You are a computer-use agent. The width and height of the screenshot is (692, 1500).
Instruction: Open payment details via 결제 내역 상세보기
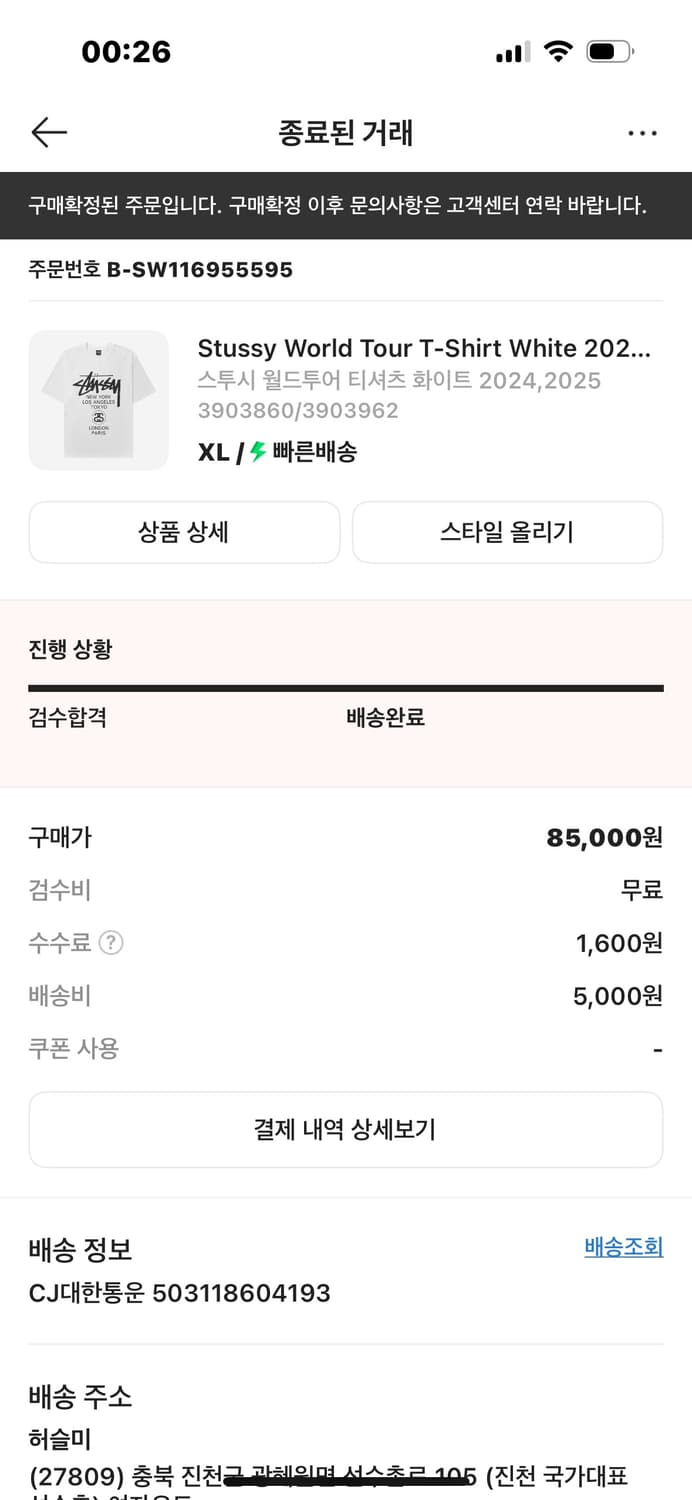(346, 1129)
